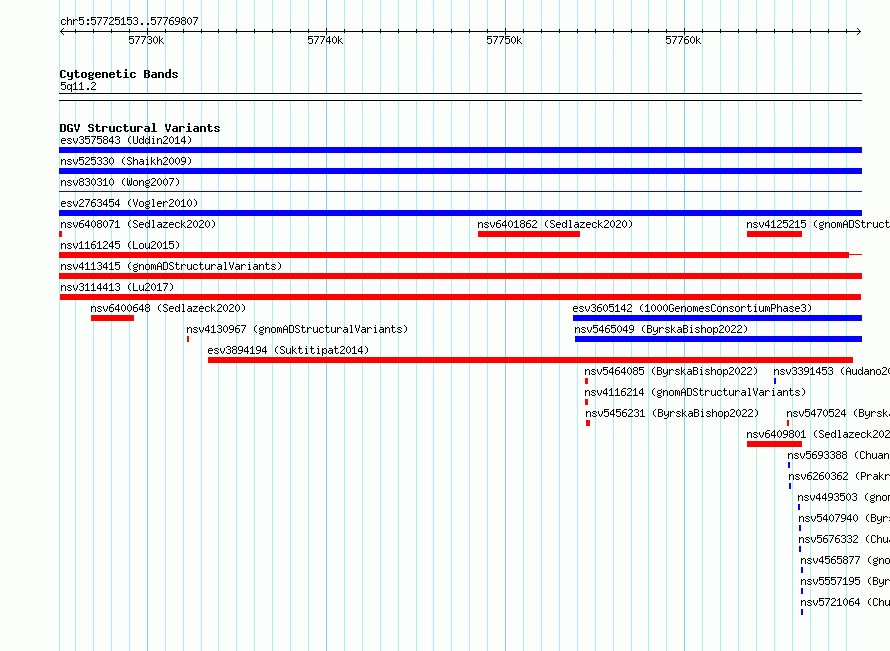Select the nsv6408071 (Sedlazeck2020) label
This screenshot has height=651, width=890.
(138, 224)
